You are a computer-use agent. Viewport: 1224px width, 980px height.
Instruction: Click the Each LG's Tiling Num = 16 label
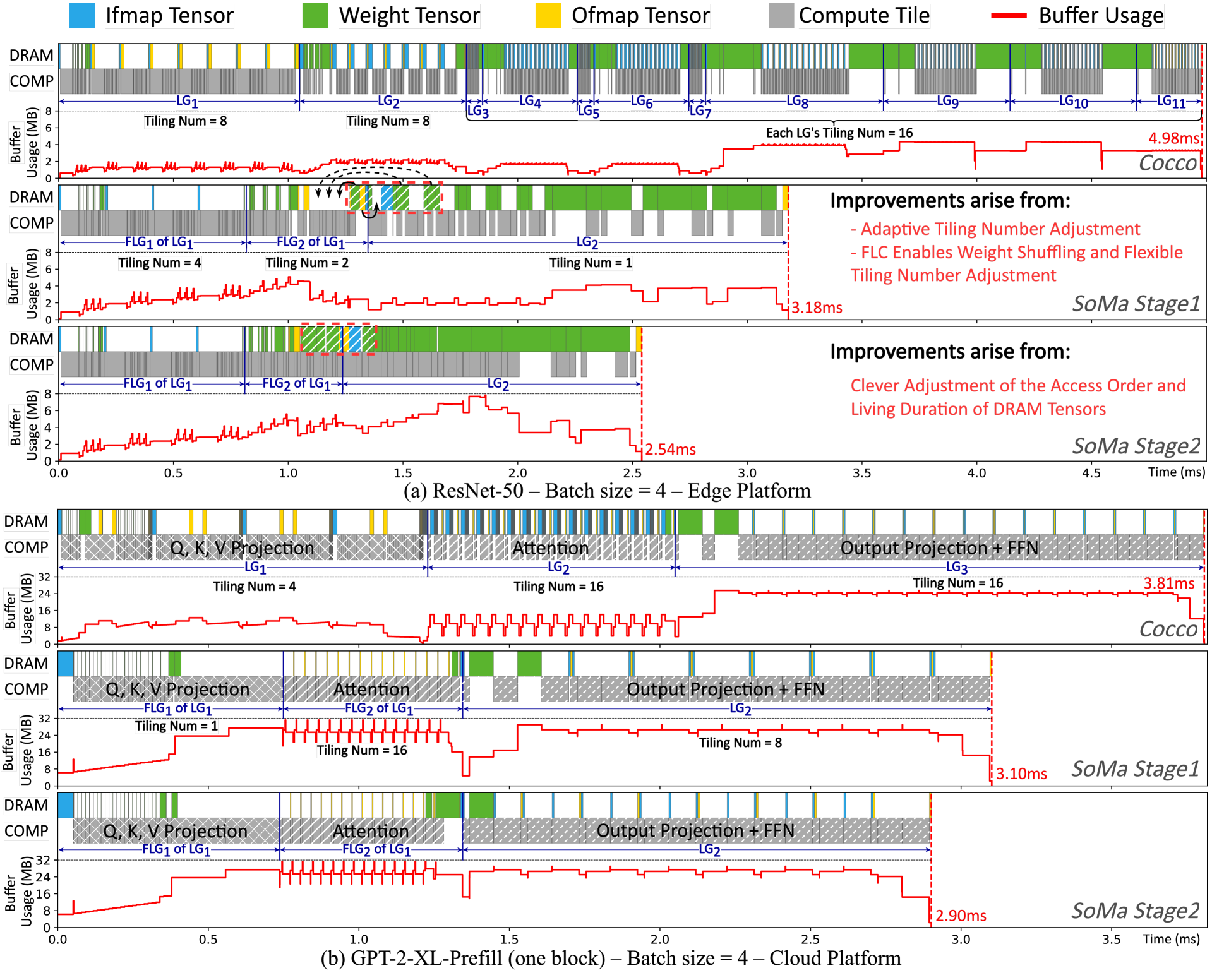point(839,133)
